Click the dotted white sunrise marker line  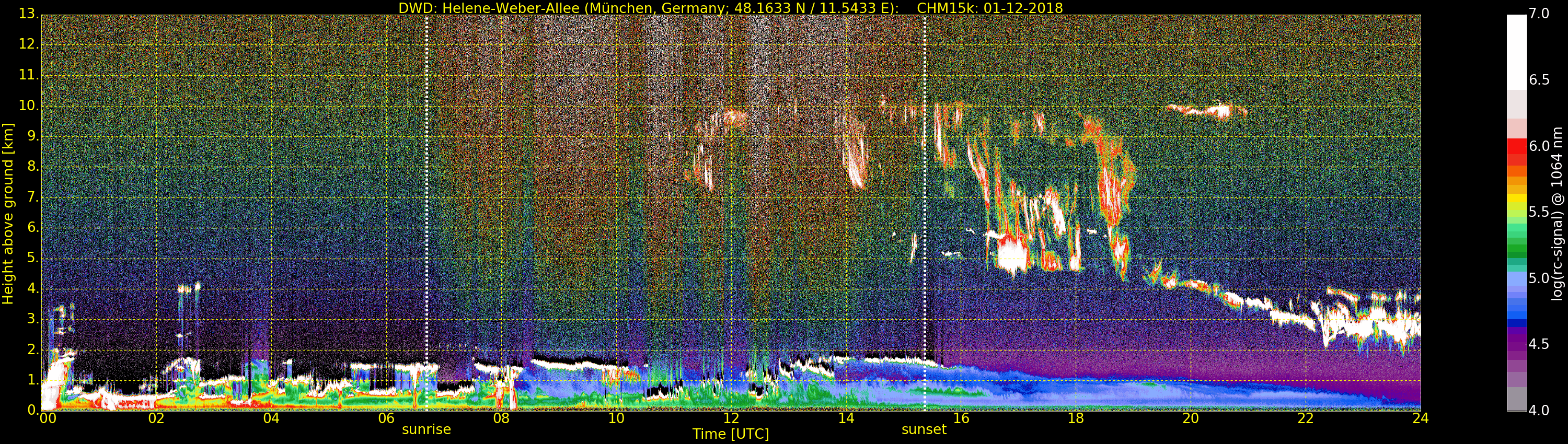tap(426, 213)
